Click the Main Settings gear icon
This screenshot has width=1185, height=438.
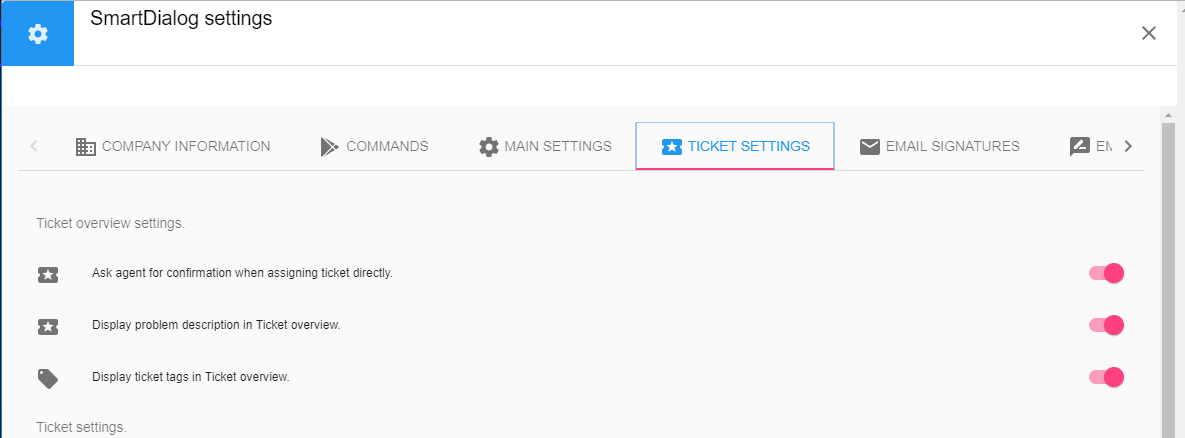(489, 147)
